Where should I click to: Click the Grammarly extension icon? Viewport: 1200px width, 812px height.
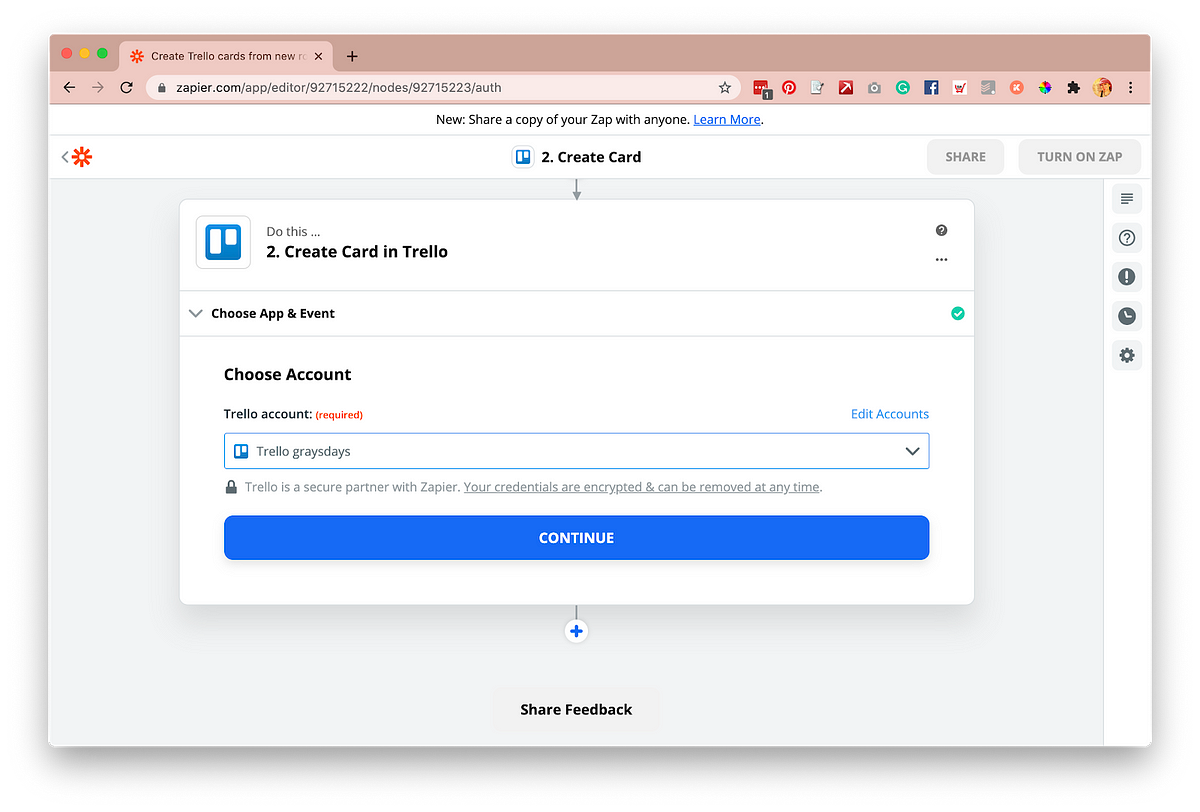[902, 88]
